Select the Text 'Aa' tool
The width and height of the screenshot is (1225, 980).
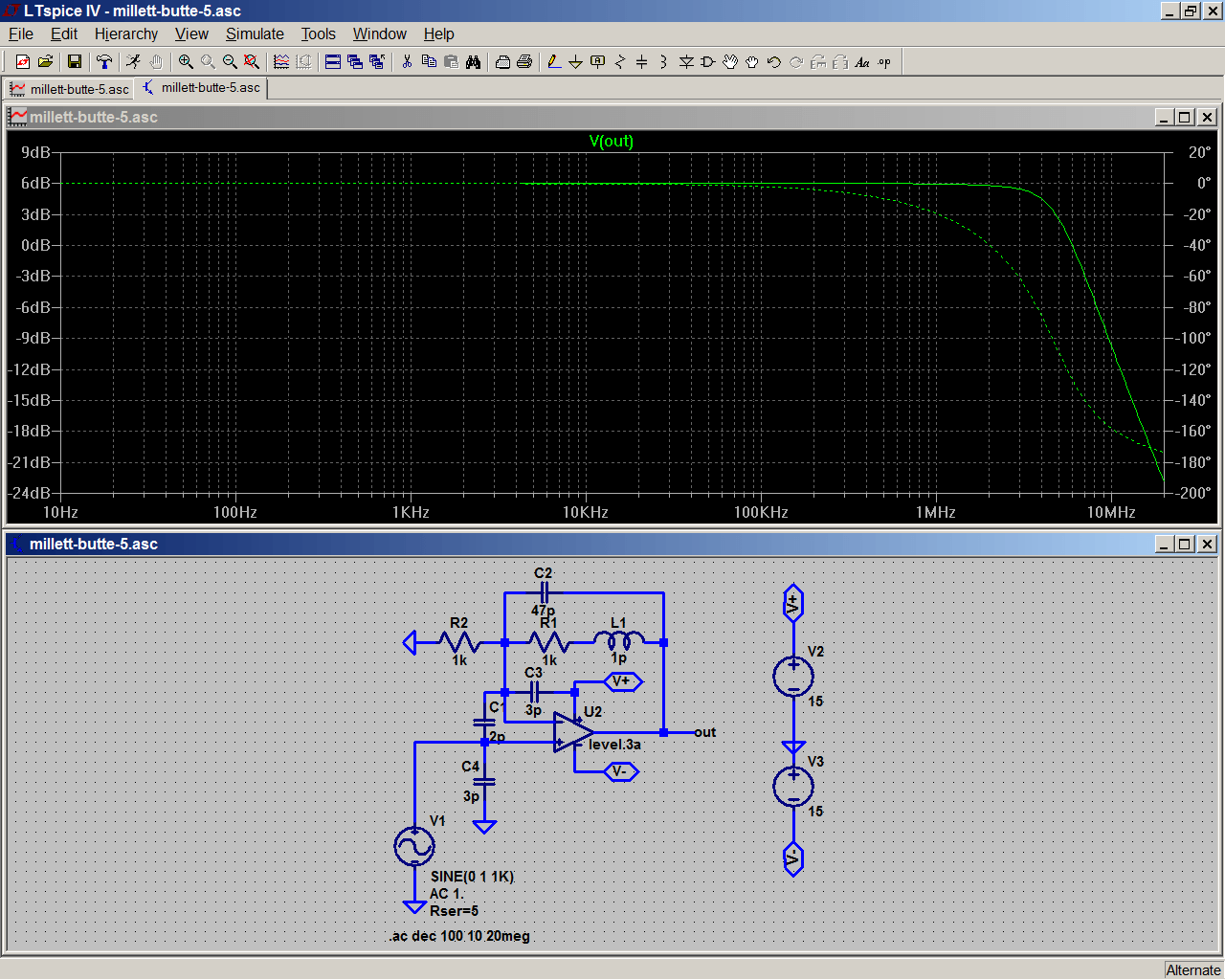coord(862,62)
